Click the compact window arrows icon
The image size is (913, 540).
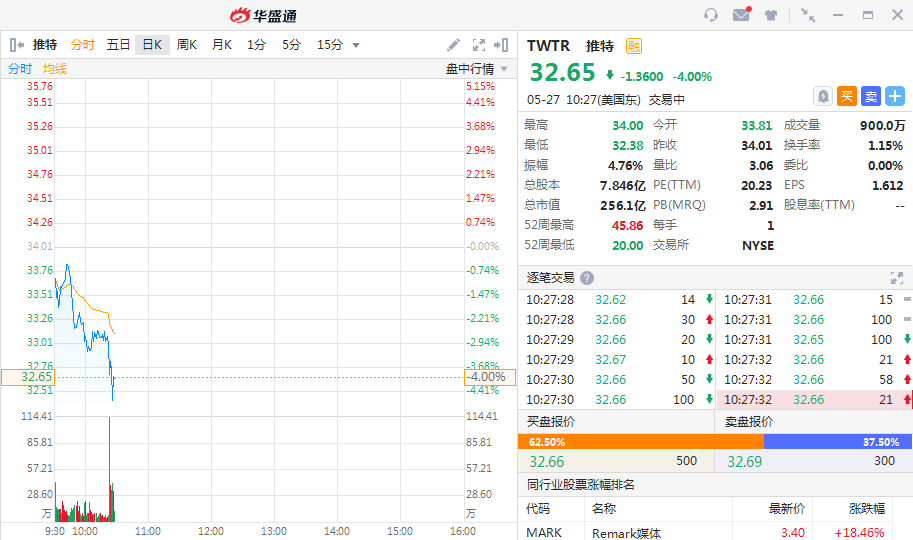tap(808, 15)
